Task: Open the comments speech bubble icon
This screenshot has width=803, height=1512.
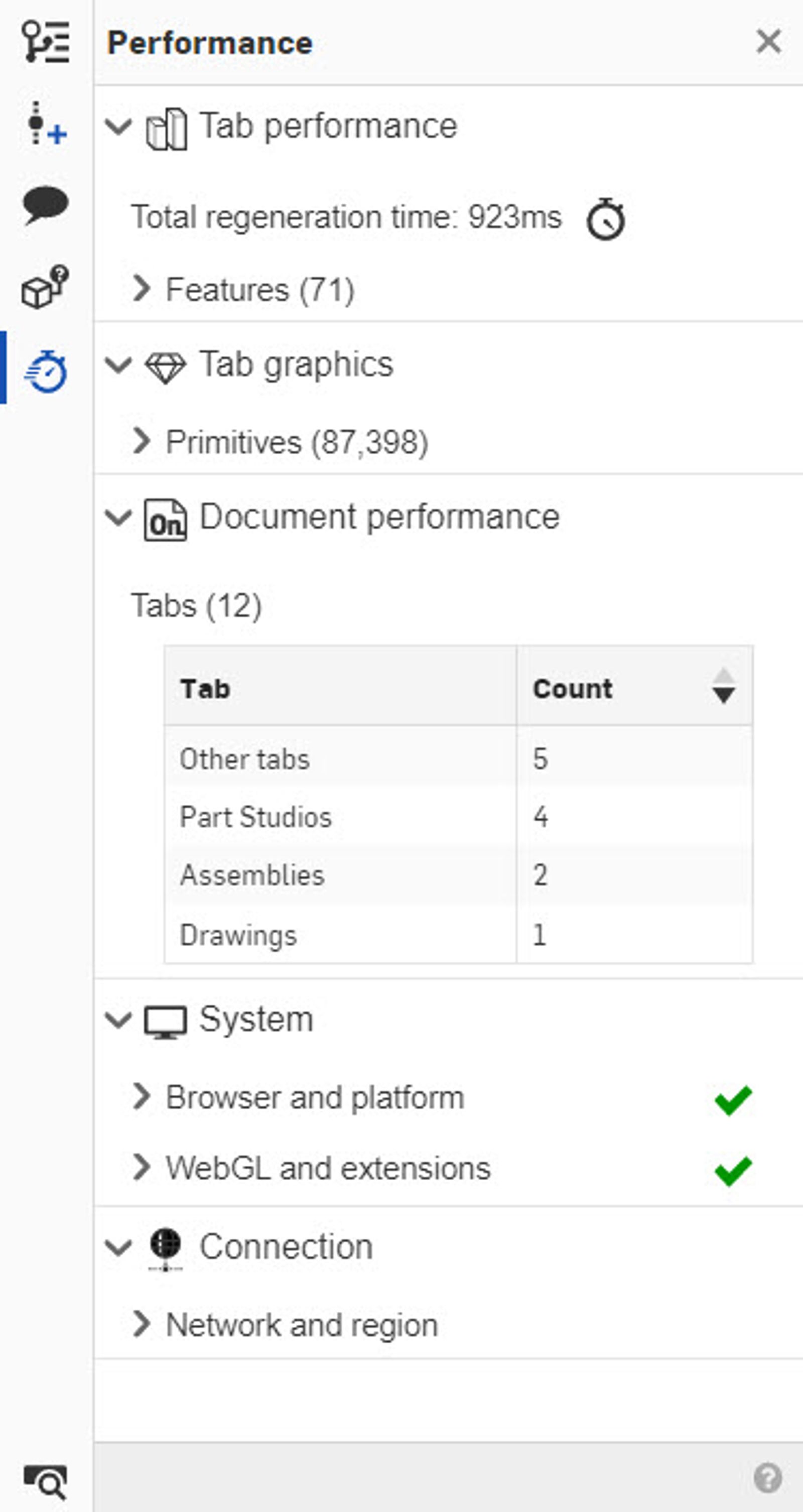Action: coord(45,205)
